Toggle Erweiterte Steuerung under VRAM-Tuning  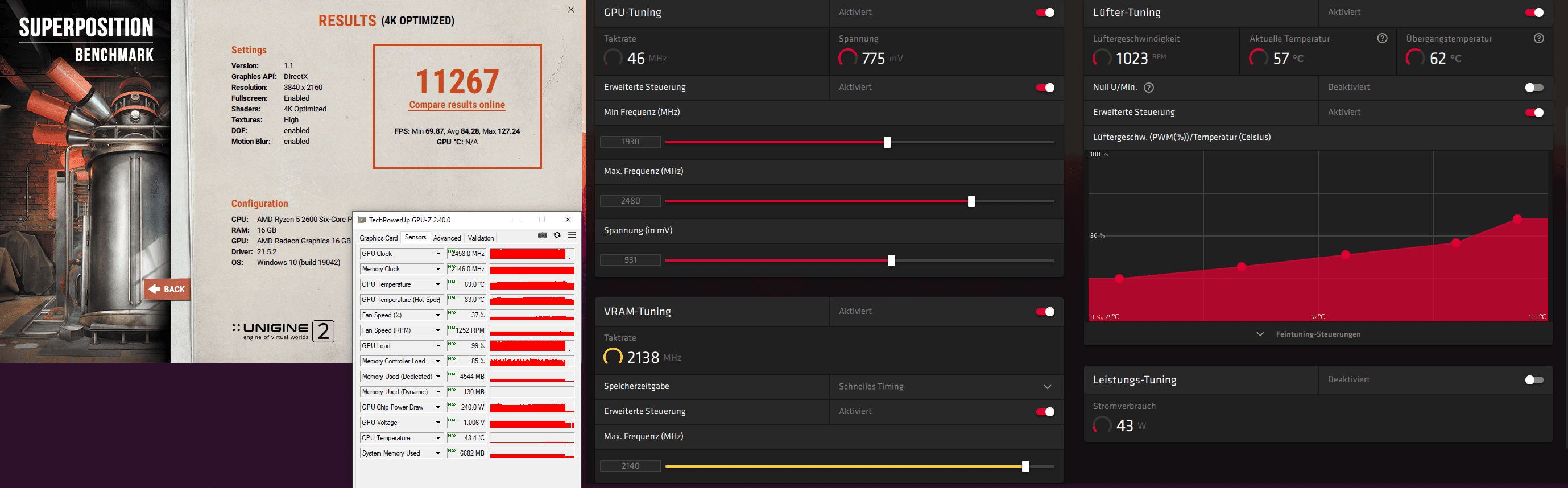[x=1045, y=412]
